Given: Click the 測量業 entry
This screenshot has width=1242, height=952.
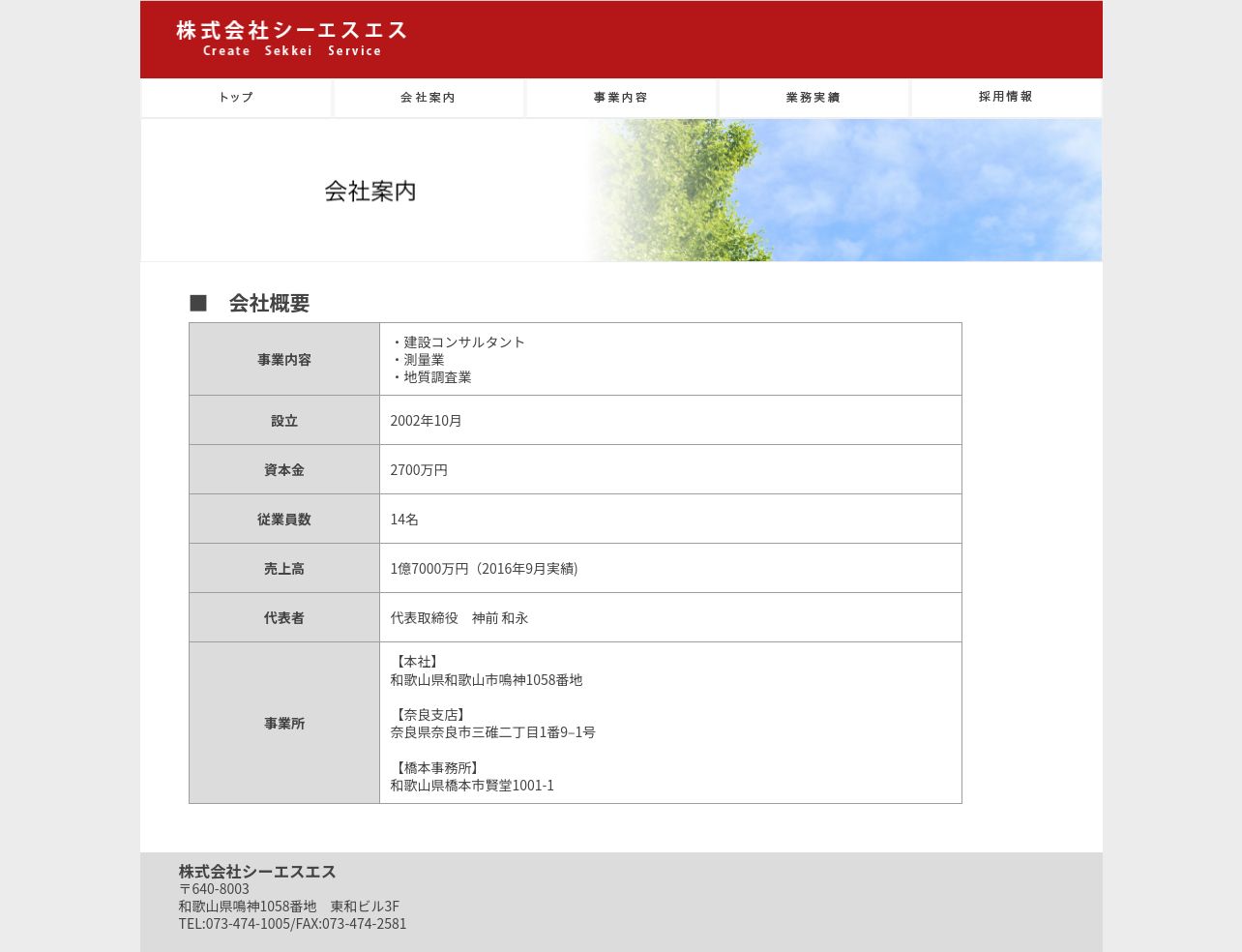Looking at the screenshot, I should [x=417, y=359].
